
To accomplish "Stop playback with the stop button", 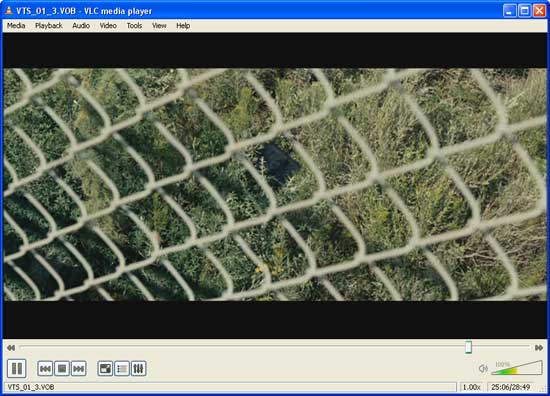I will [x=62, y=369].
